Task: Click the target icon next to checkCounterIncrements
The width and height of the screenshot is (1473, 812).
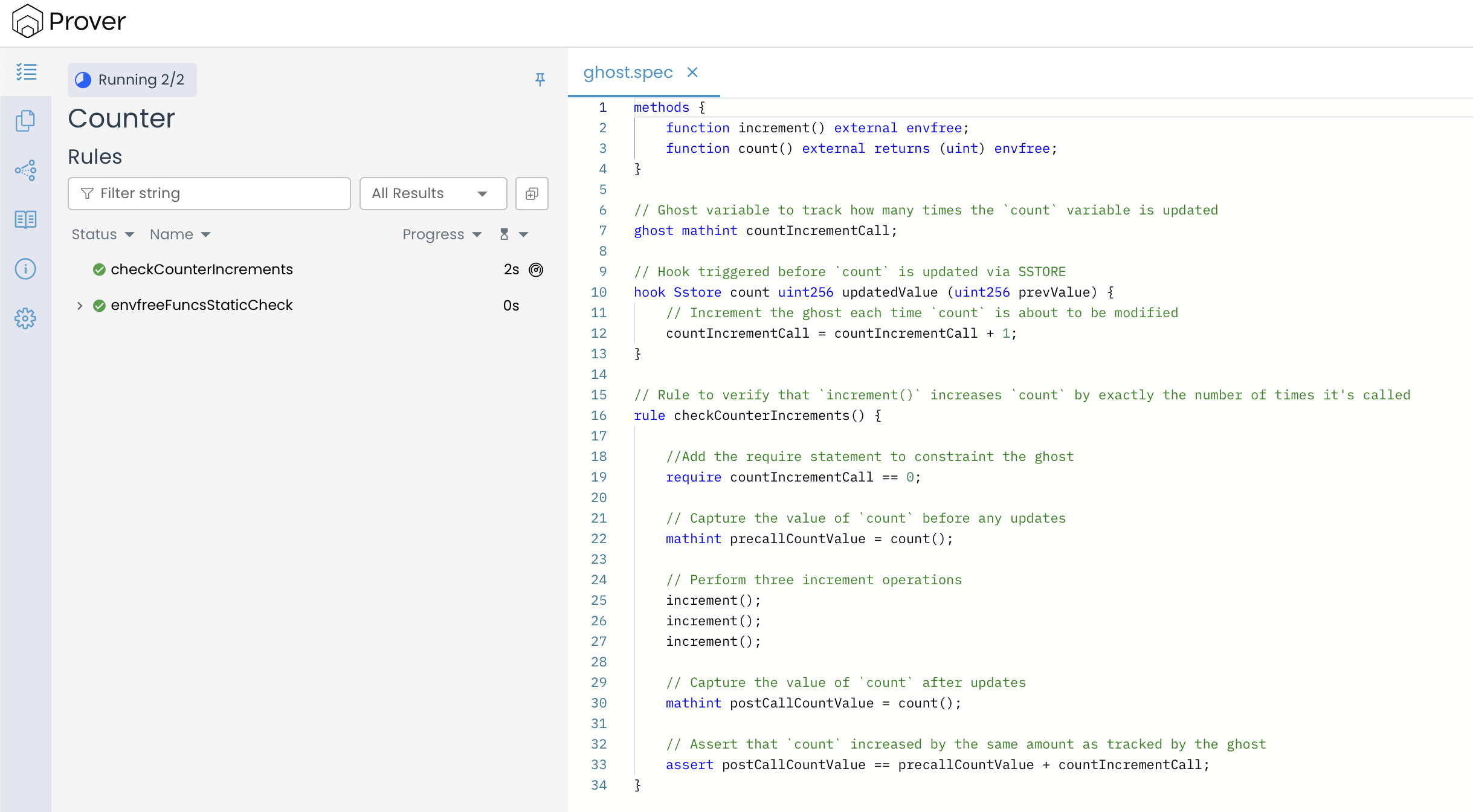Action: click(x=536, y=269)
